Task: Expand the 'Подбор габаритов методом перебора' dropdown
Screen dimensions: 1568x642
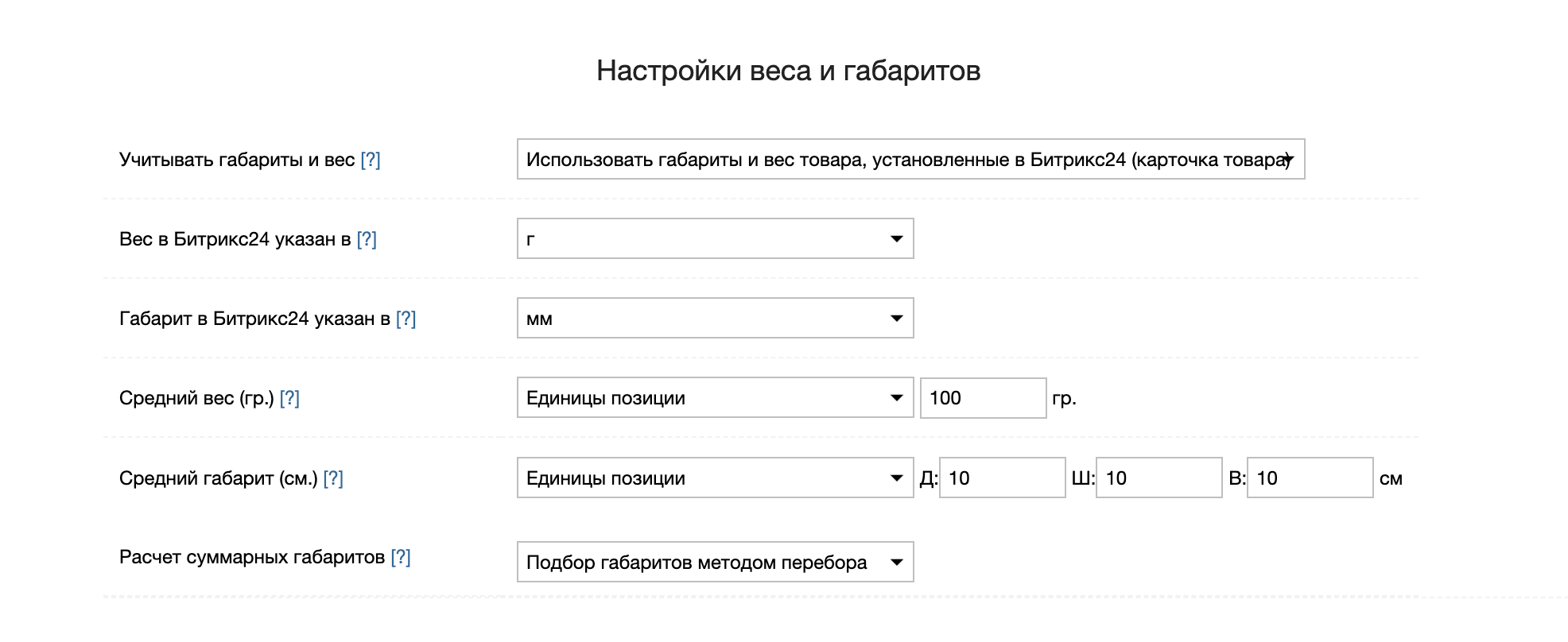Action: click(x=715, y=563)
